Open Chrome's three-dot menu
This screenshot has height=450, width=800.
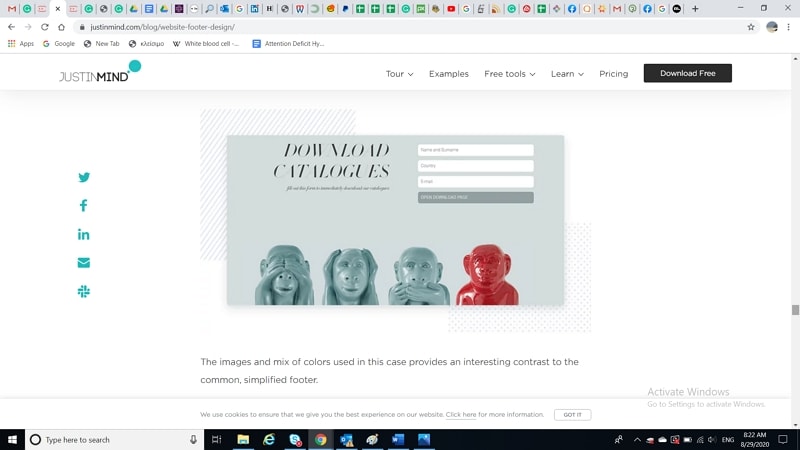[788, 27]
